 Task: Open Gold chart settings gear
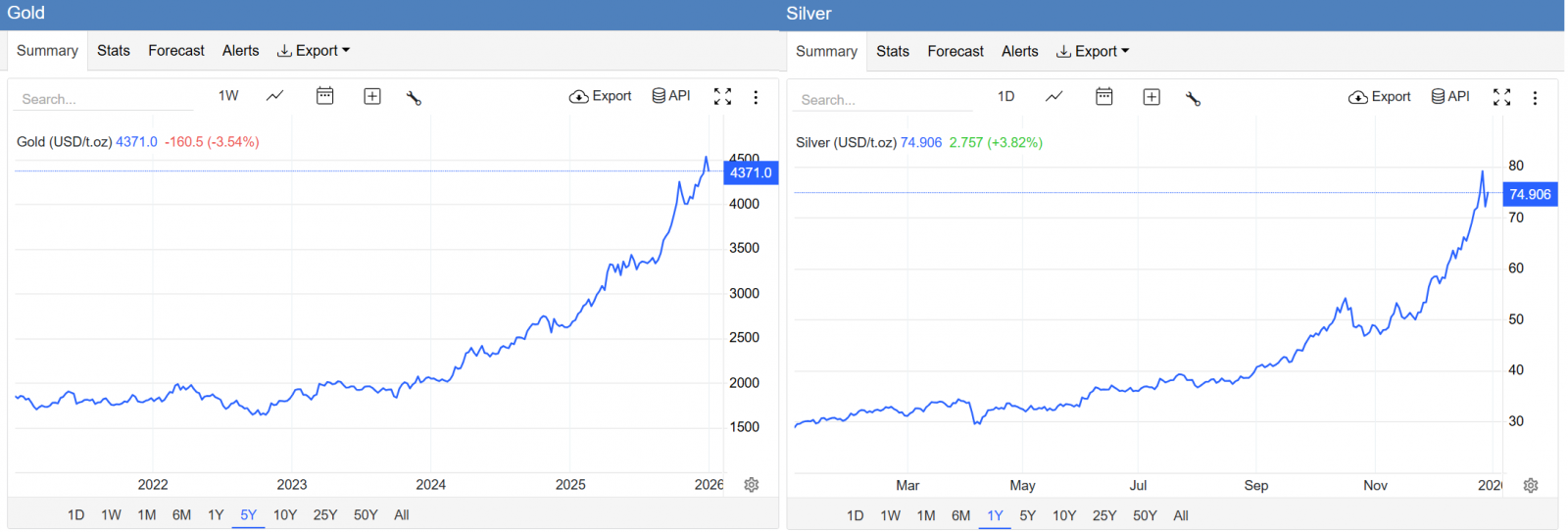752,485
